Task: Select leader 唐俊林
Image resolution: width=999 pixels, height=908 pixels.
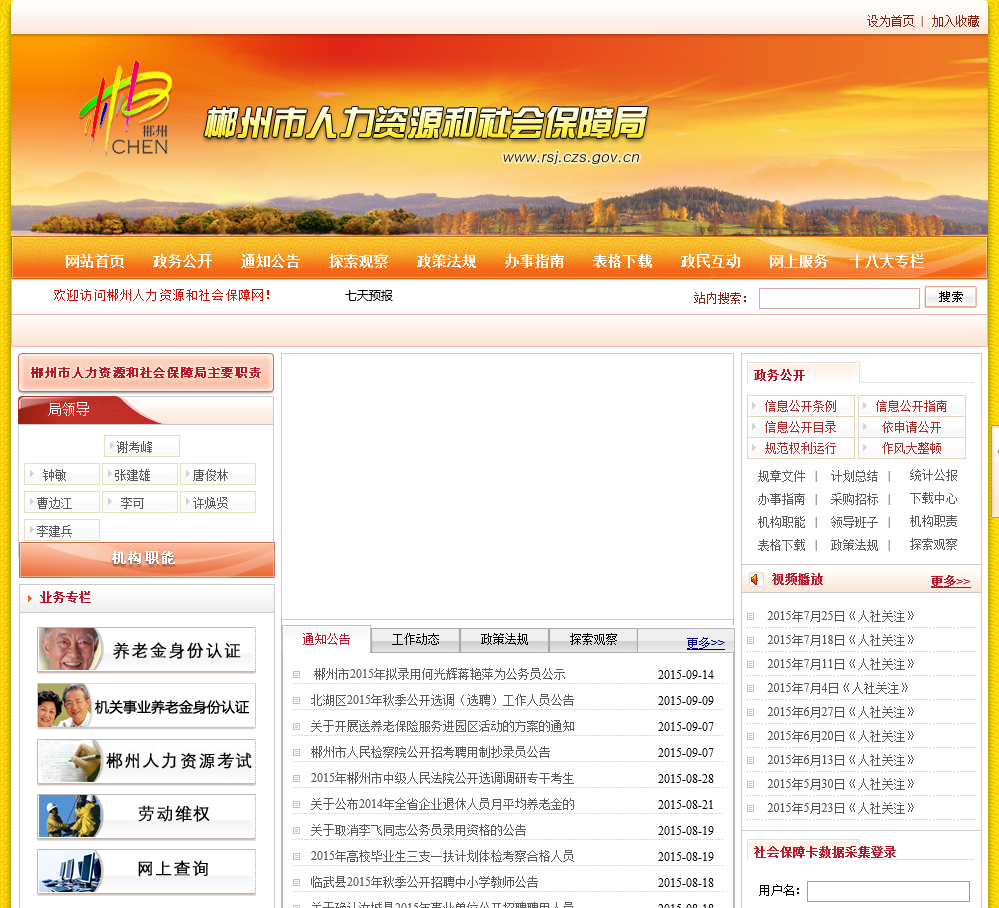Action: (x=217, y=475)
